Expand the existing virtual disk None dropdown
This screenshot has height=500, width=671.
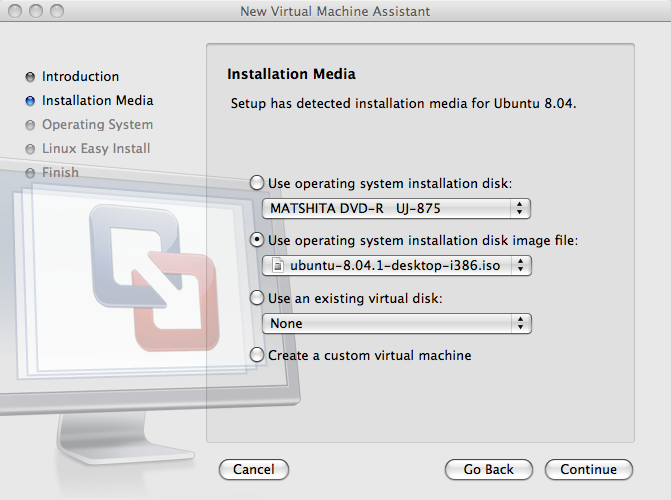coord(397,323)
